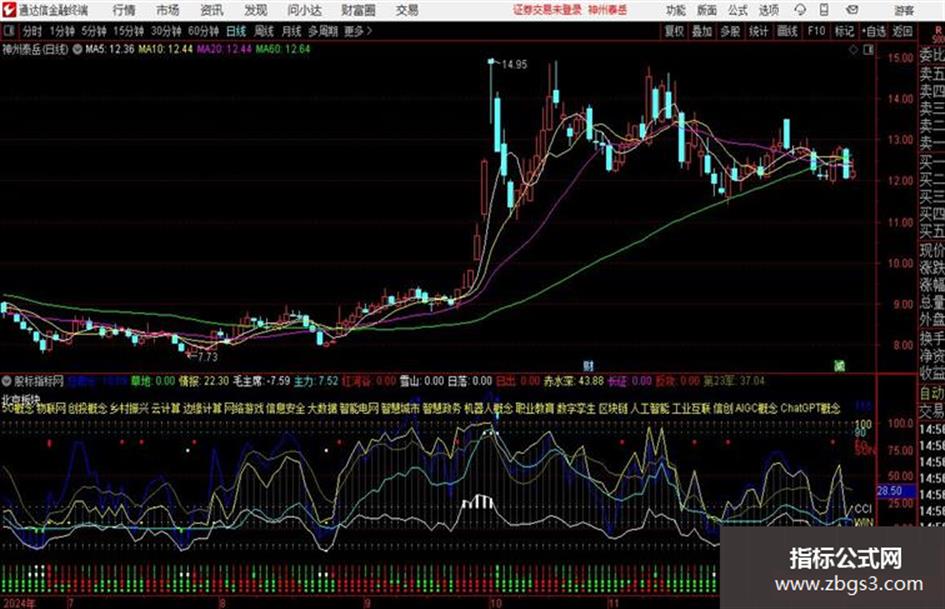Click the F10 company info button
Image resolution: width=945 pixels, height=609 pixels.
[x=816, y=31]
